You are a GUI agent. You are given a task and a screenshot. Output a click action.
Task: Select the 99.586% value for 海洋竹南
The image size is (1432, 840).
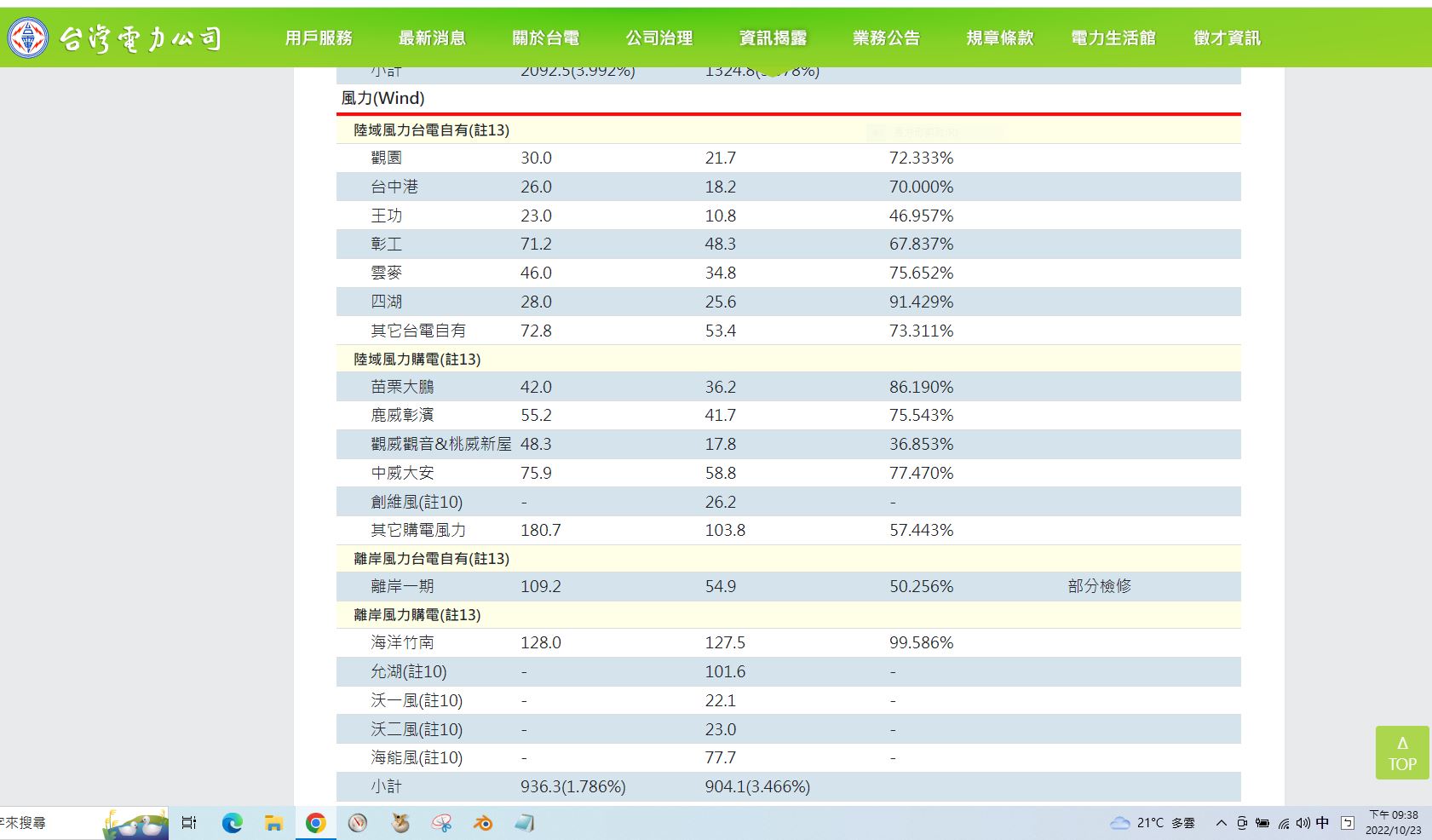click(921, 642)
